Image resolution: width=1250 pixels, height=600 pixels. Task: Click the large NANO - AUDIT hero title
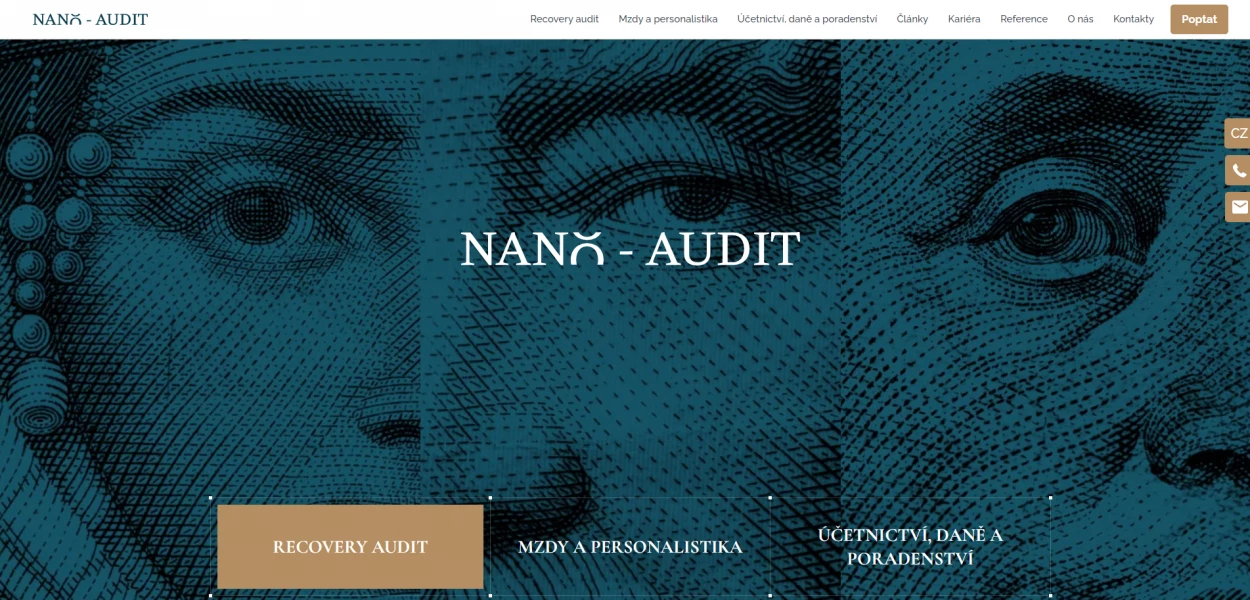click(x=630, y=249)
